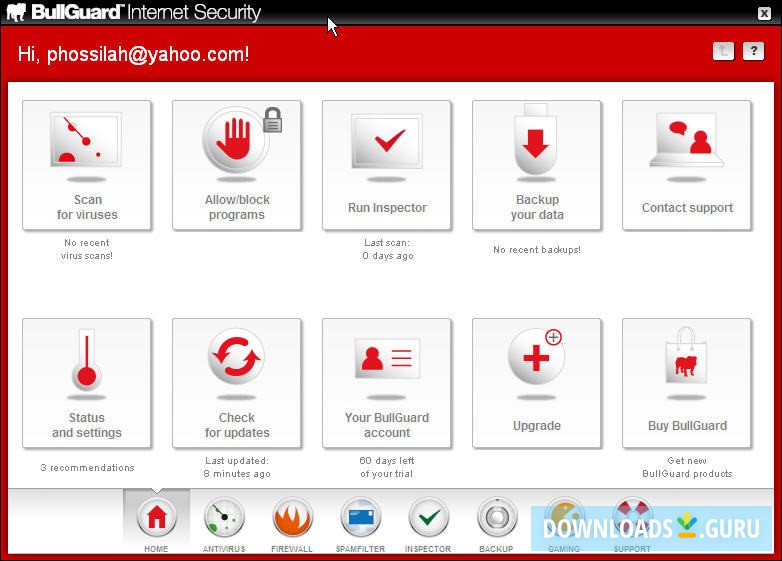Open the Backup your data tile
Image resolution: width=782 pixels, height=561 pixels.
pos(537,165)
